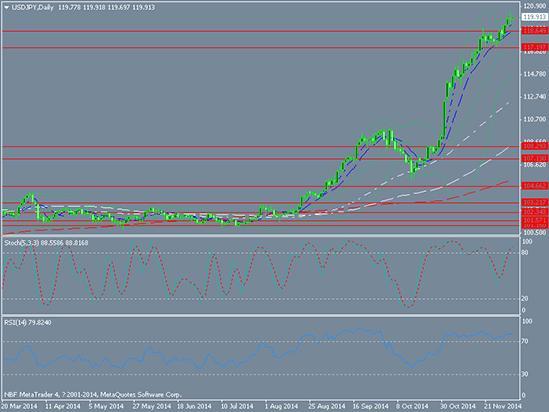Click the 16 Sep 2014 date label
Image resolution: width=549 pixels, height=412 pixels.
coord(370,406)
